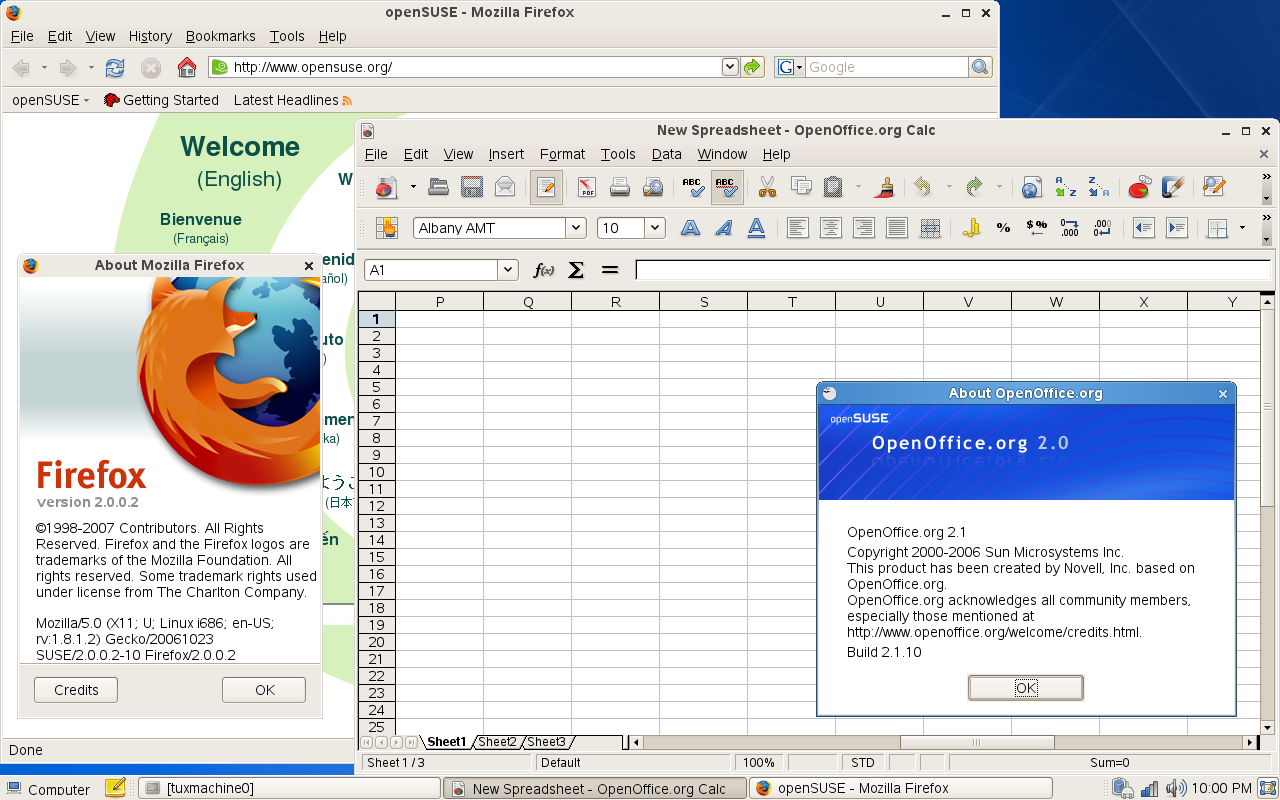Screen dimensions: 1280x800
Task: Open the Latest Headlines feed bookmark
Action: pyautogui.click(x=293, y=100)
